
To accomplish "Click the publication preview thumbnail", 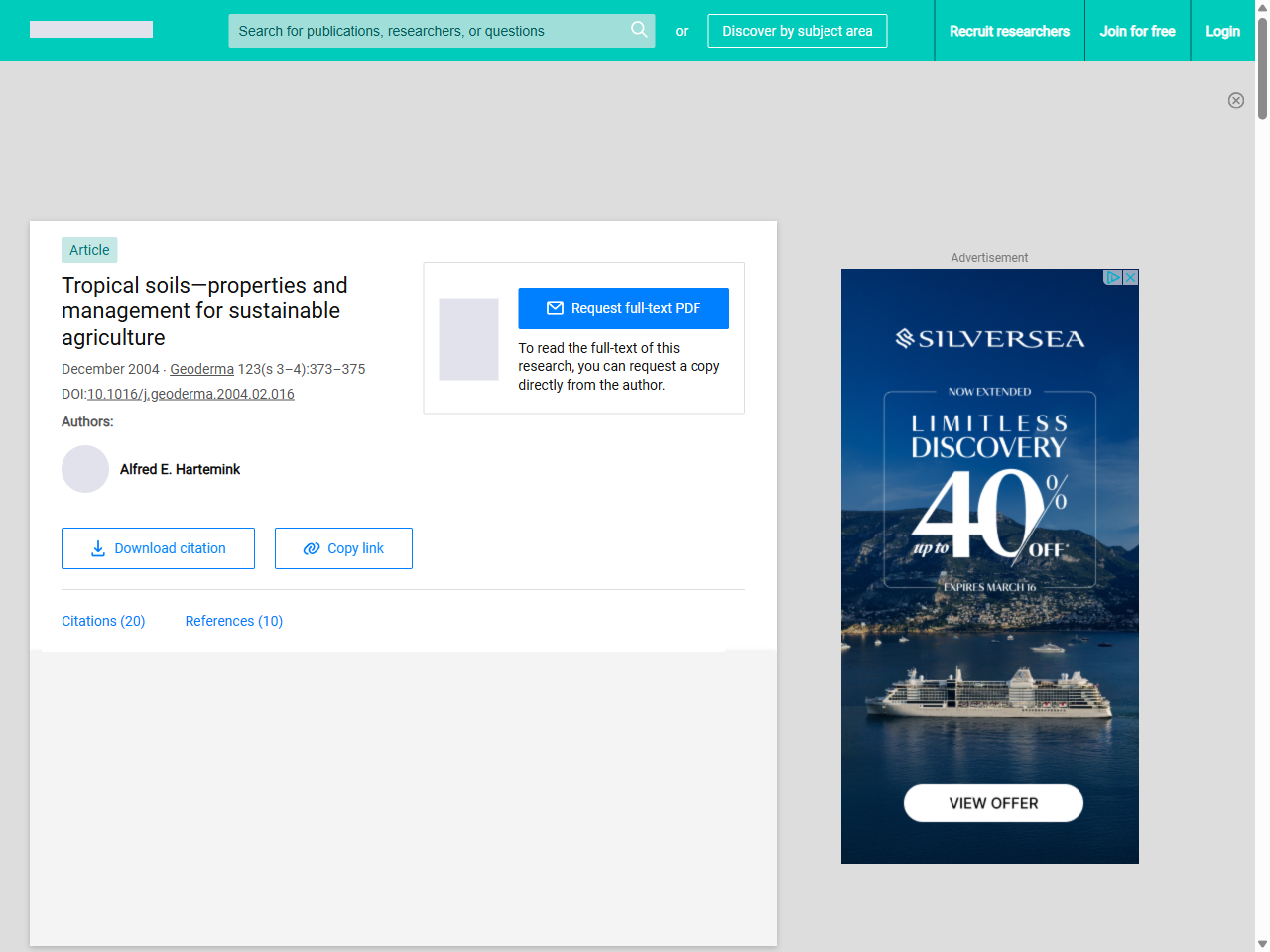I will coord(468,339).
